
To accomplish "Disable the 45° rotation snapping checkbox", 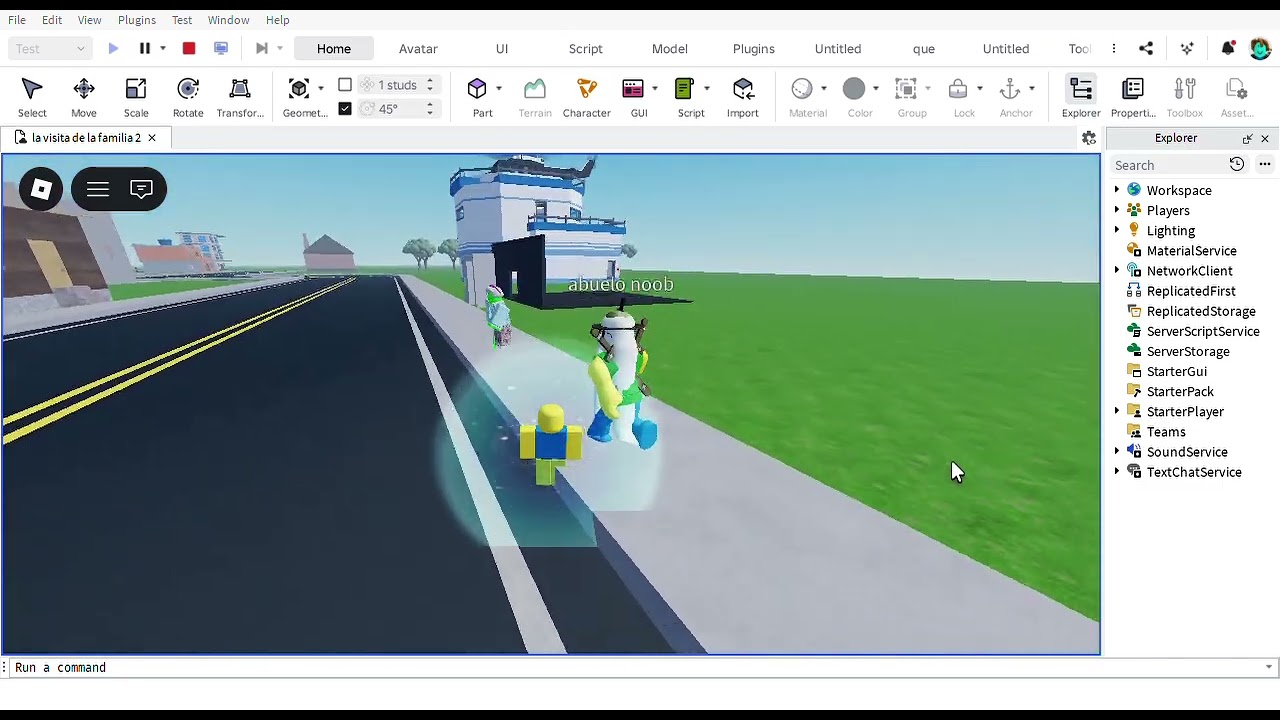I will (345, 108).
